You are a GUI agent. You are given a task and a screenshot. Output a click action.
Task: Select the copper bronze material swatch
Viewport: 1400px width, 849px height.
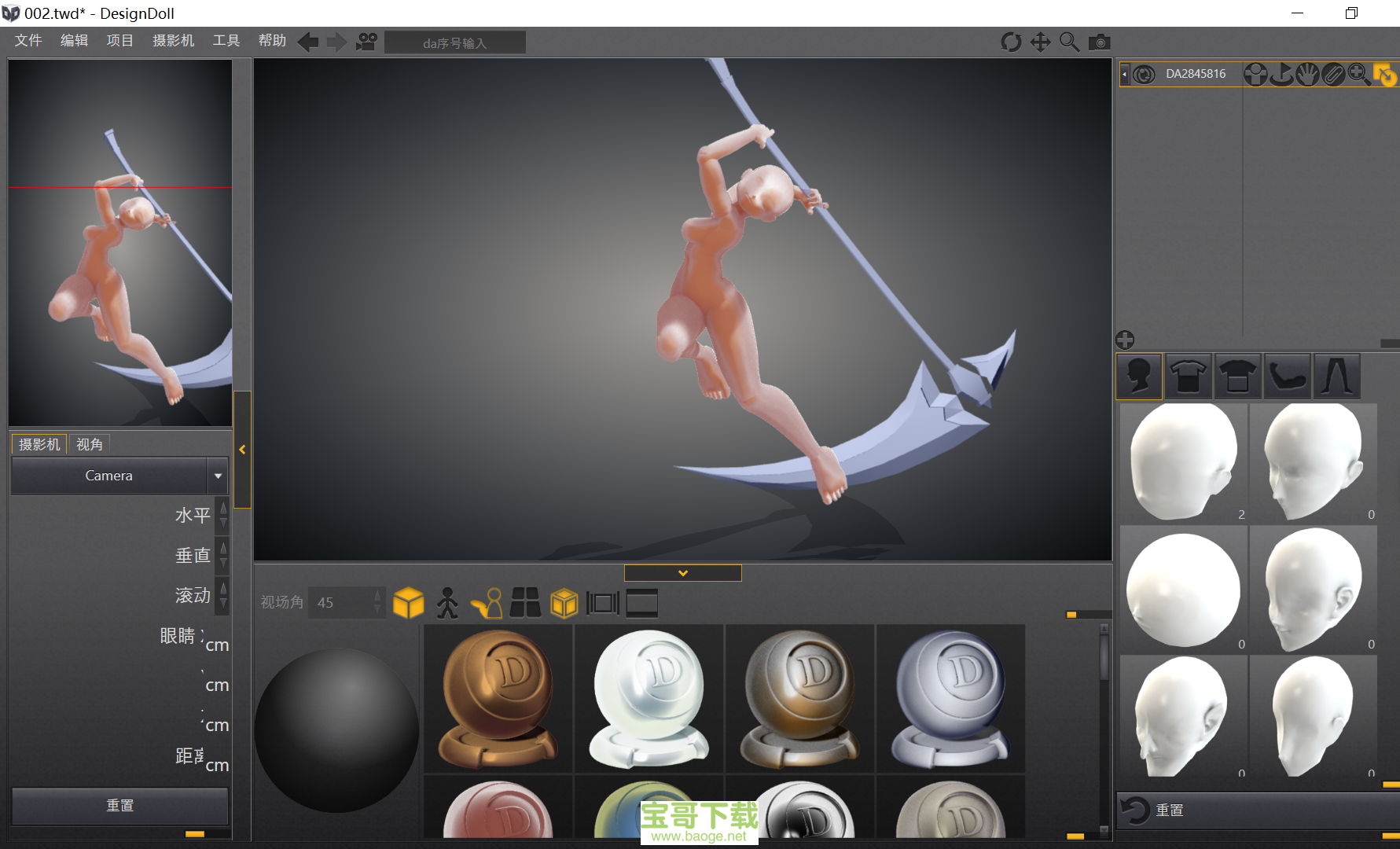click(x=498, y=699)
